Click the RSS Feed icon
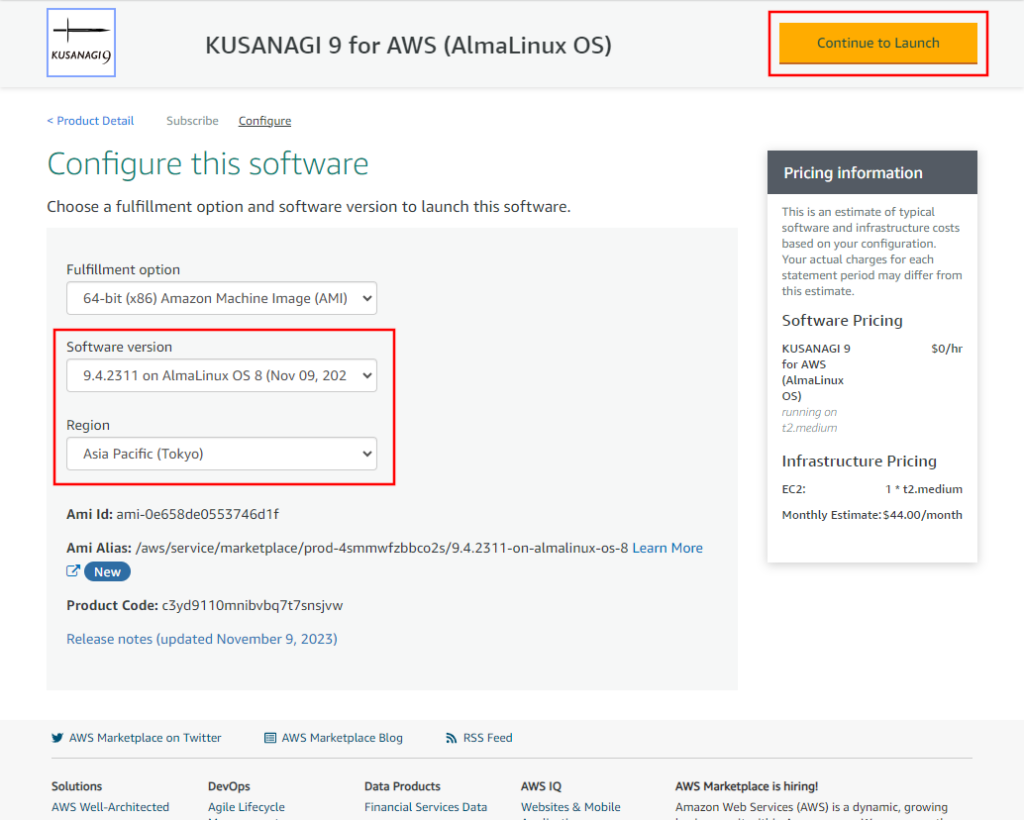Image resolution: width=1024 pixels, height=820 pixels. pyautogui.click(x=451, y=738)
